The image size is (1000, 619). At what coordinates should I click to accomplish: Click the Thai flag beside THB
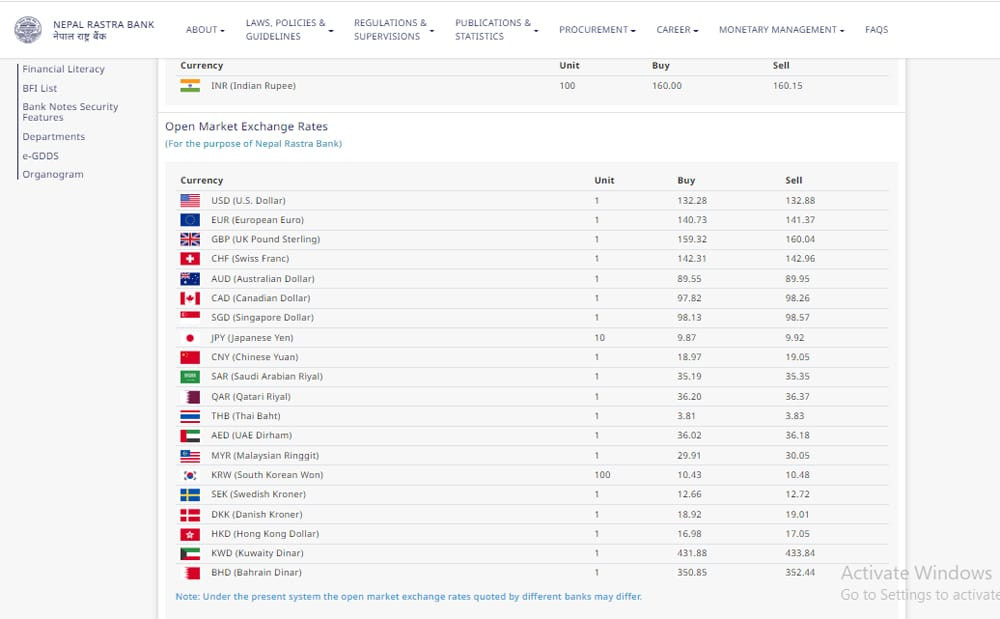[190, 416]
